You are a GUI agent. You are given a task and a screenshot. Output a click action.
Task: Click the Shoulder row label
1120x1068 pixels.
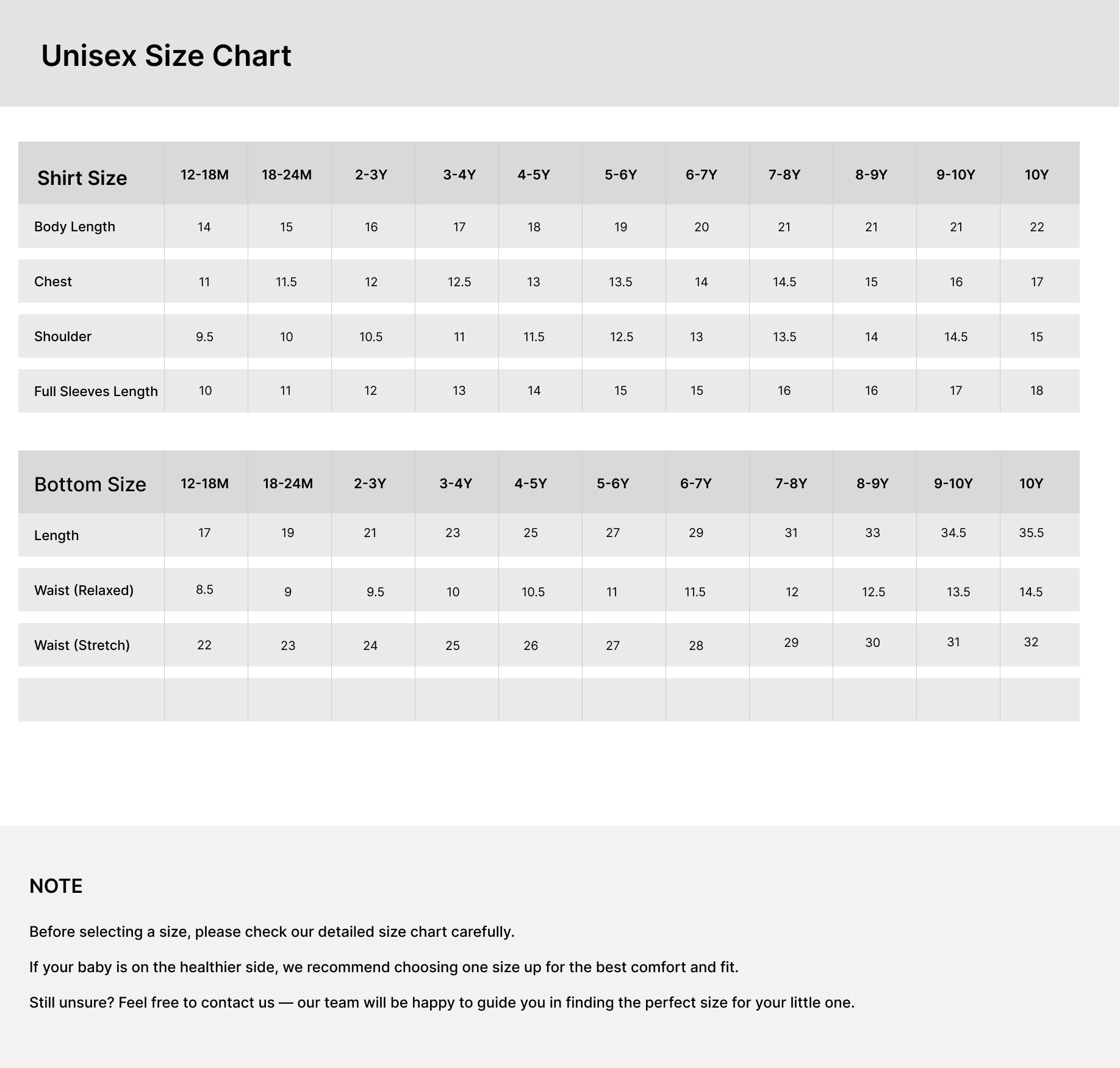63,337
